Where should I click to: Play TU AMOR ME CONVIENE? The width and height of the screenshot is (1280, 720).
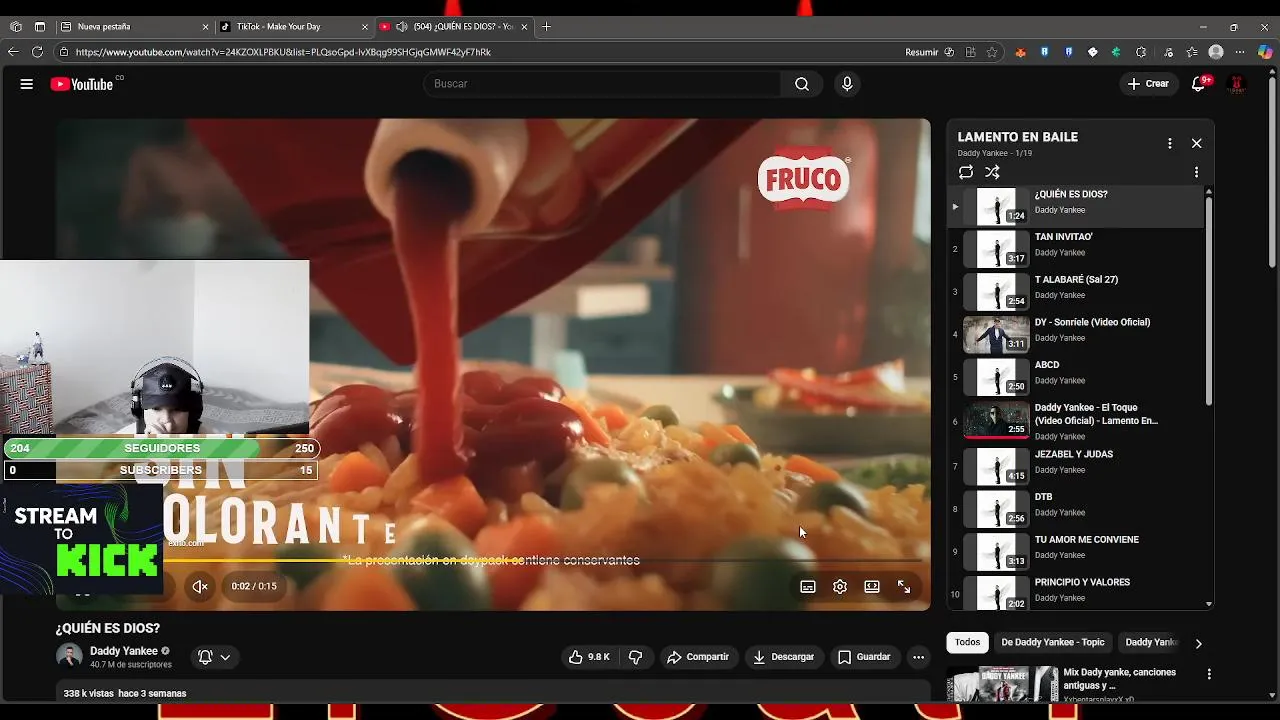1076,553
